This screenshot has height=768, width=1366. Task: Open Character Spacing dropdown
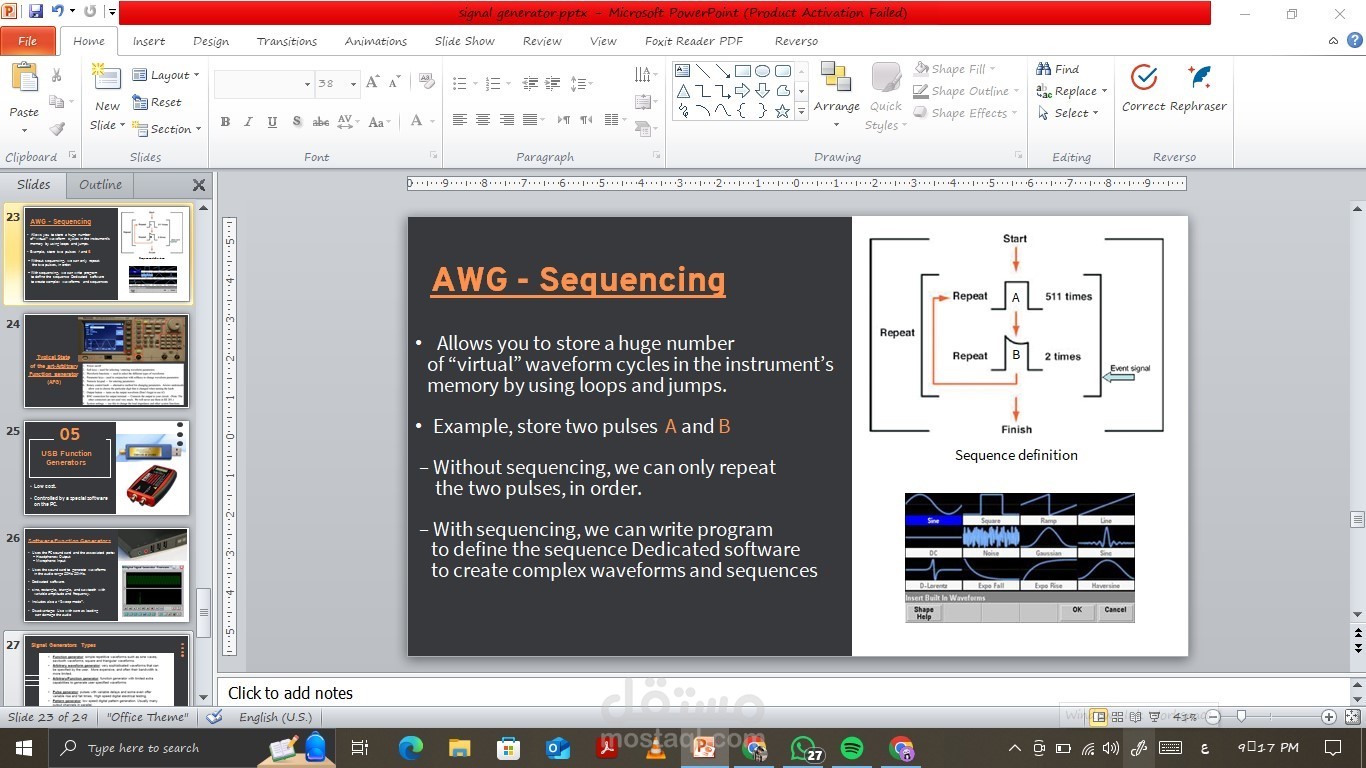click(348, 122)
